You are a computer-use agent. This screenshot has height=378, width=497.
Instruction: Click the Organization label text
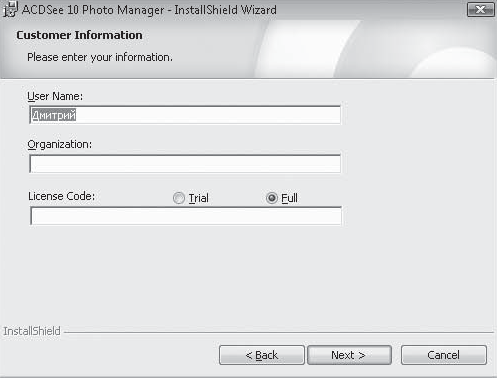[59, 145]
